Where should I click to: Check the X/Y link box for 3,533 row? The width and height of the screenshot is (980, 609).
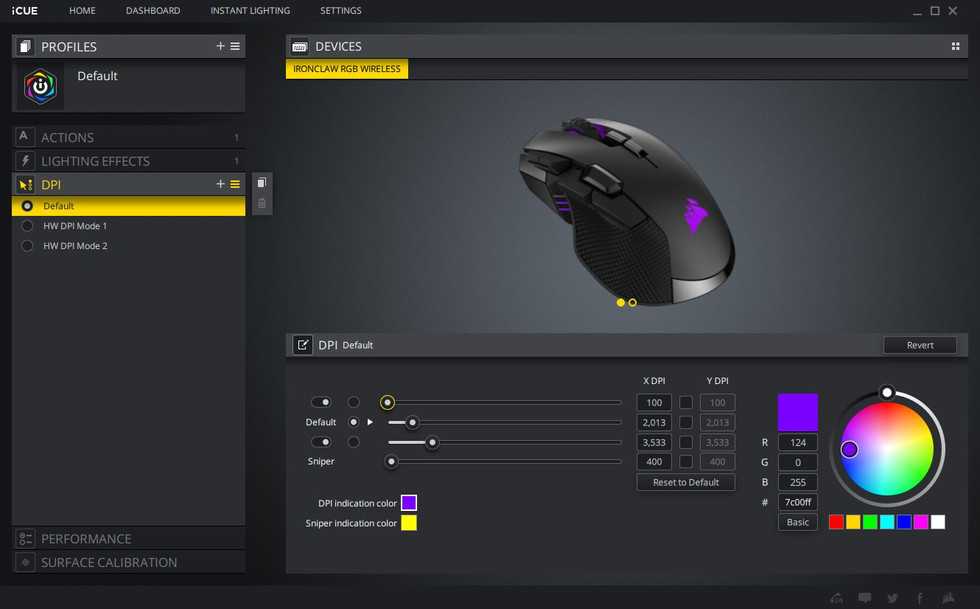point(686,442)
